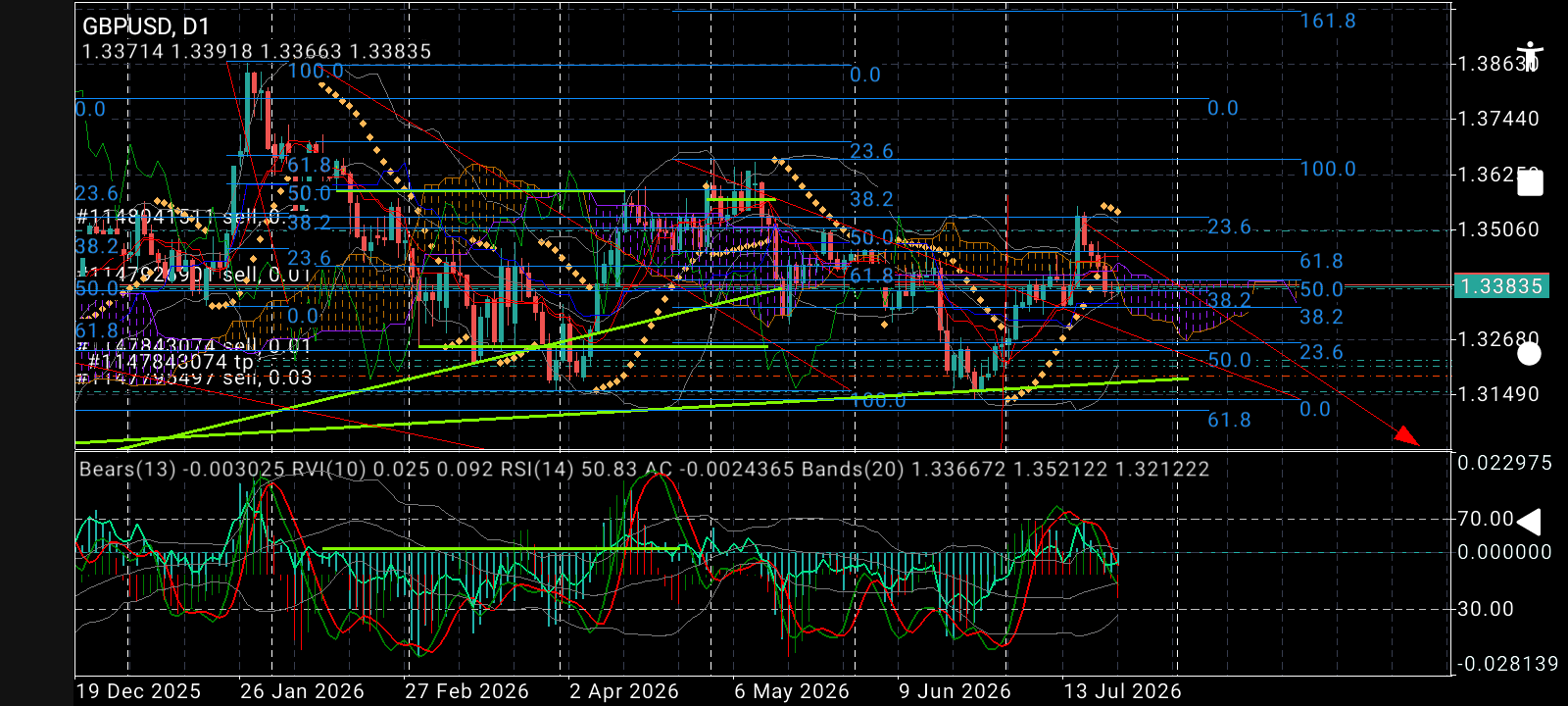Open recent apps with the square button

pyautogui.click(x=1530, y=182)
